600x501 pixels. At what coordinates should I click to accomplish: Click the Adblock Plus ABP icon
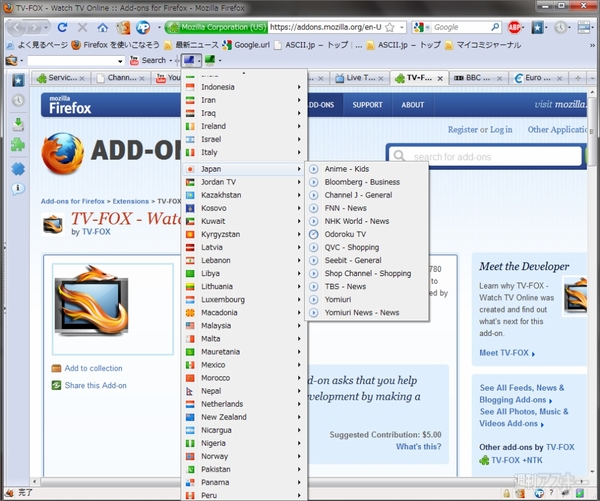click(x=515, y=27)
